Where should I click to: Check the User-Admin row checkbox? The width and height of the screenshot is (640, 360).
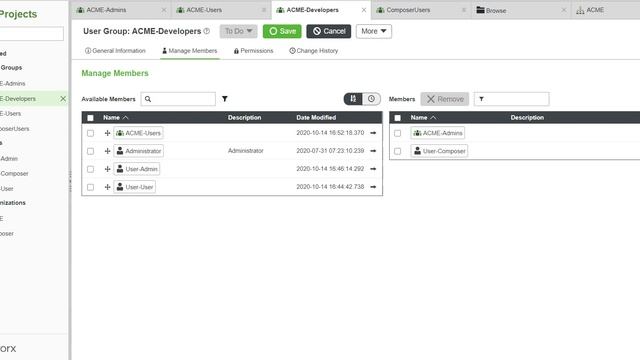tap(91, 169)
